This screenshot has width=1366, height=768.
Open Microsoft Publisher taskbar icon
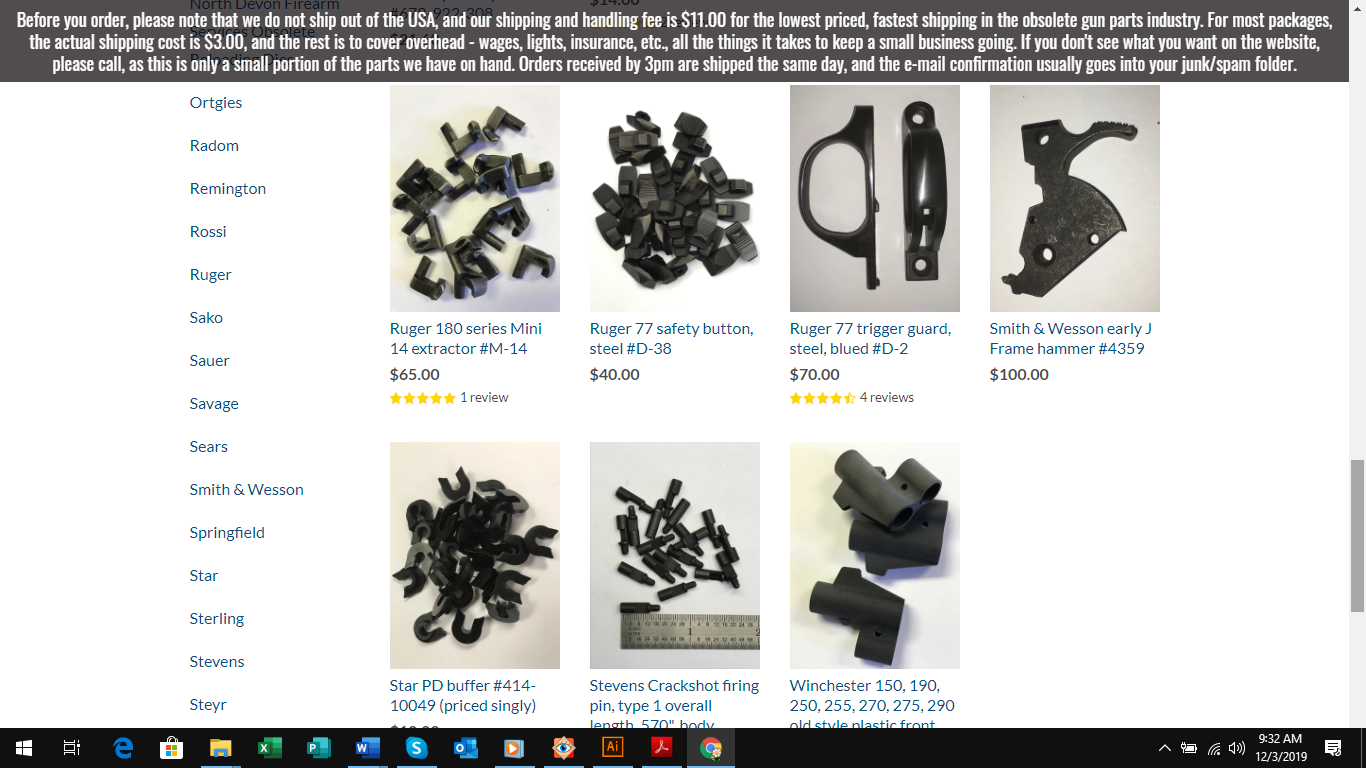318,748
